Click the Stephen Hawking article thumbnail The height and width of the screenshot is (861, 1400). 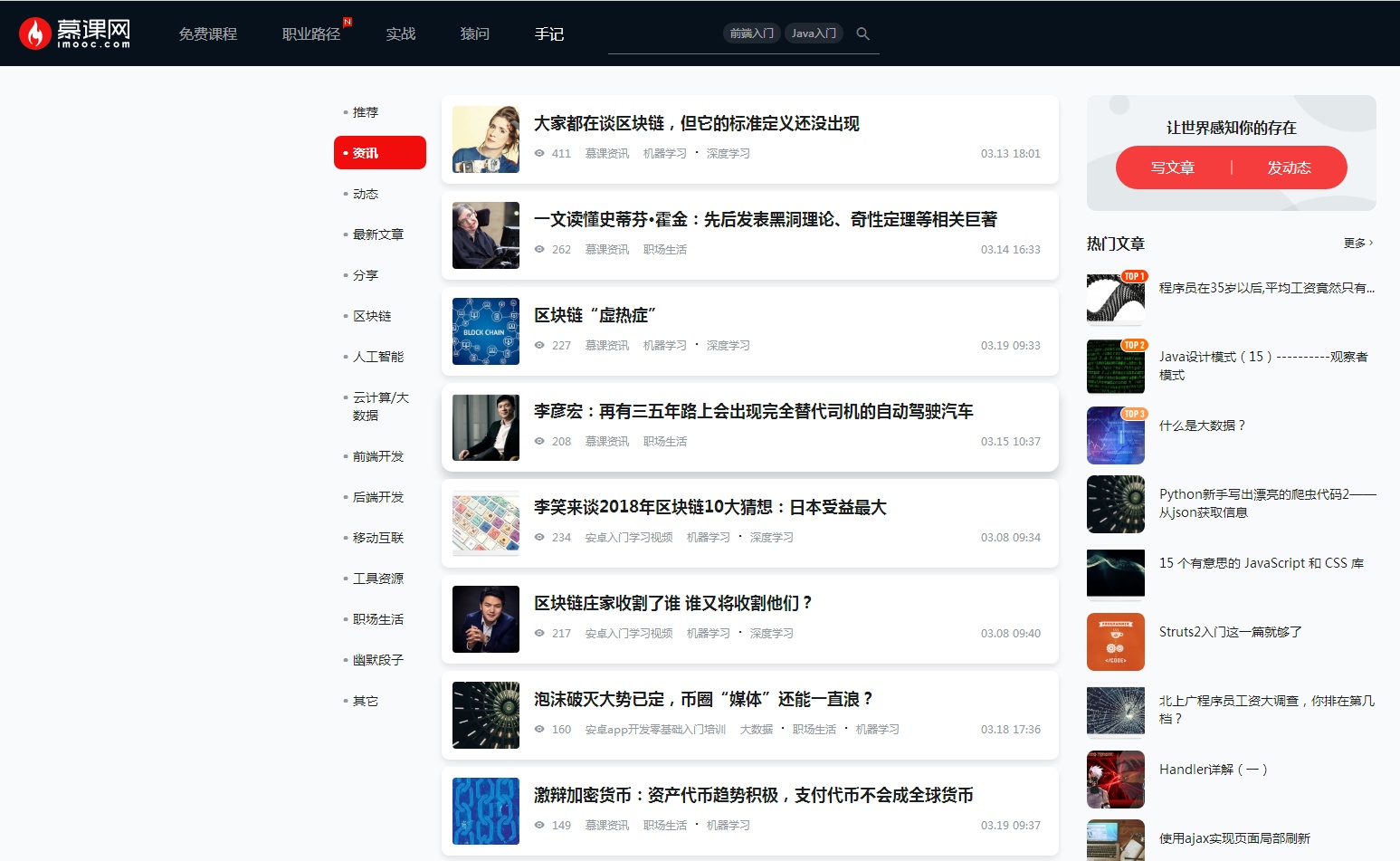(485, 235)
